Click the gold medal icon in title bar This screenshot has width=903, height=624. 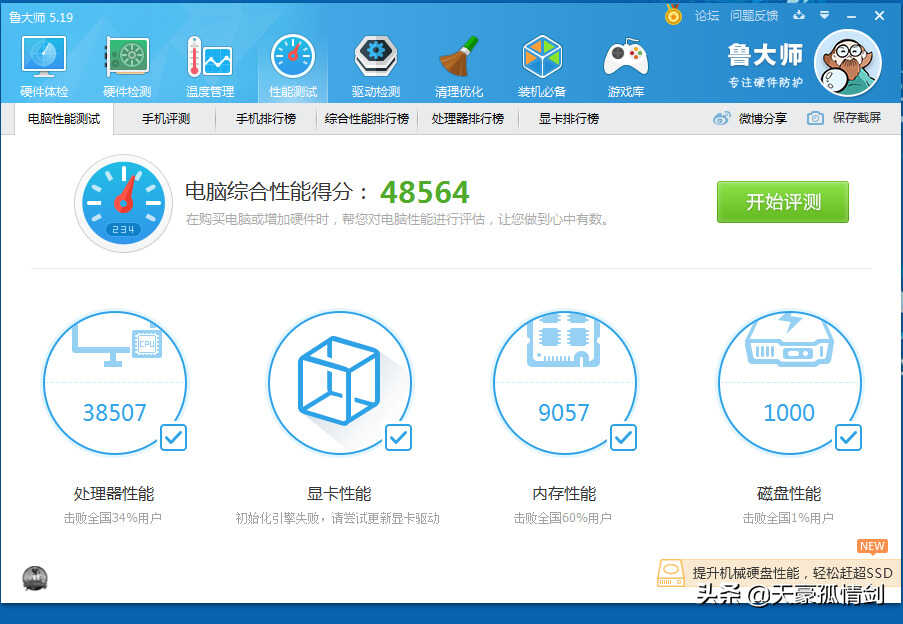point(673,15)
